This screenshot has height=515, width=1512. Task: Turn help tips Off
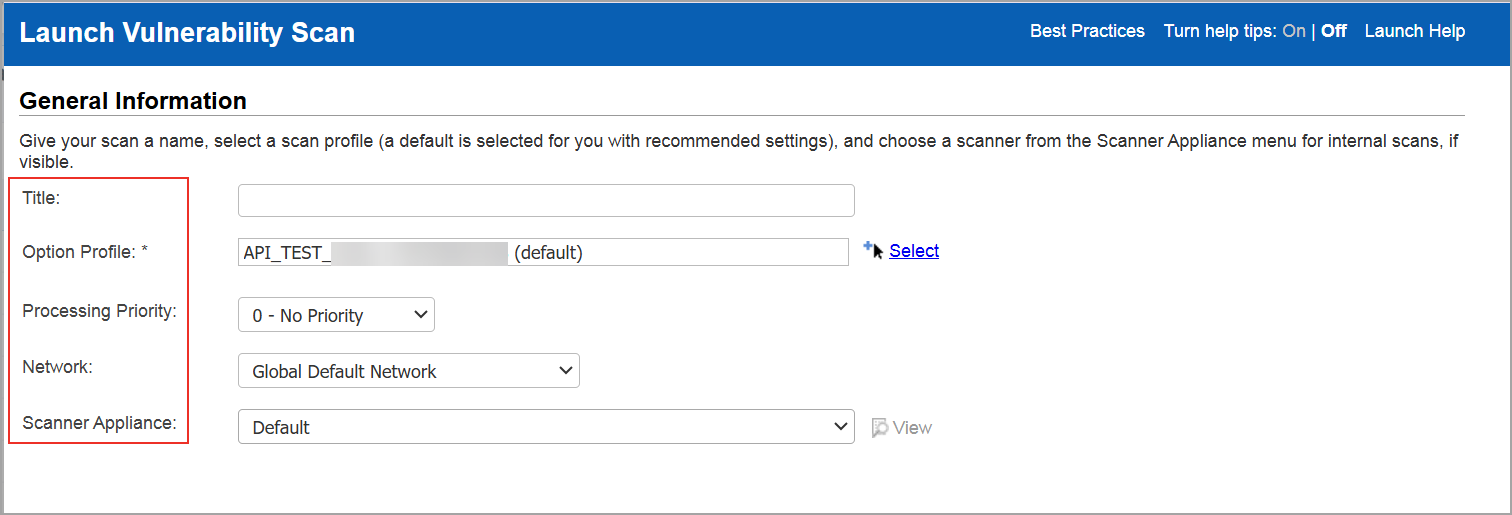pyautogui.click(x=1334, y=31)
